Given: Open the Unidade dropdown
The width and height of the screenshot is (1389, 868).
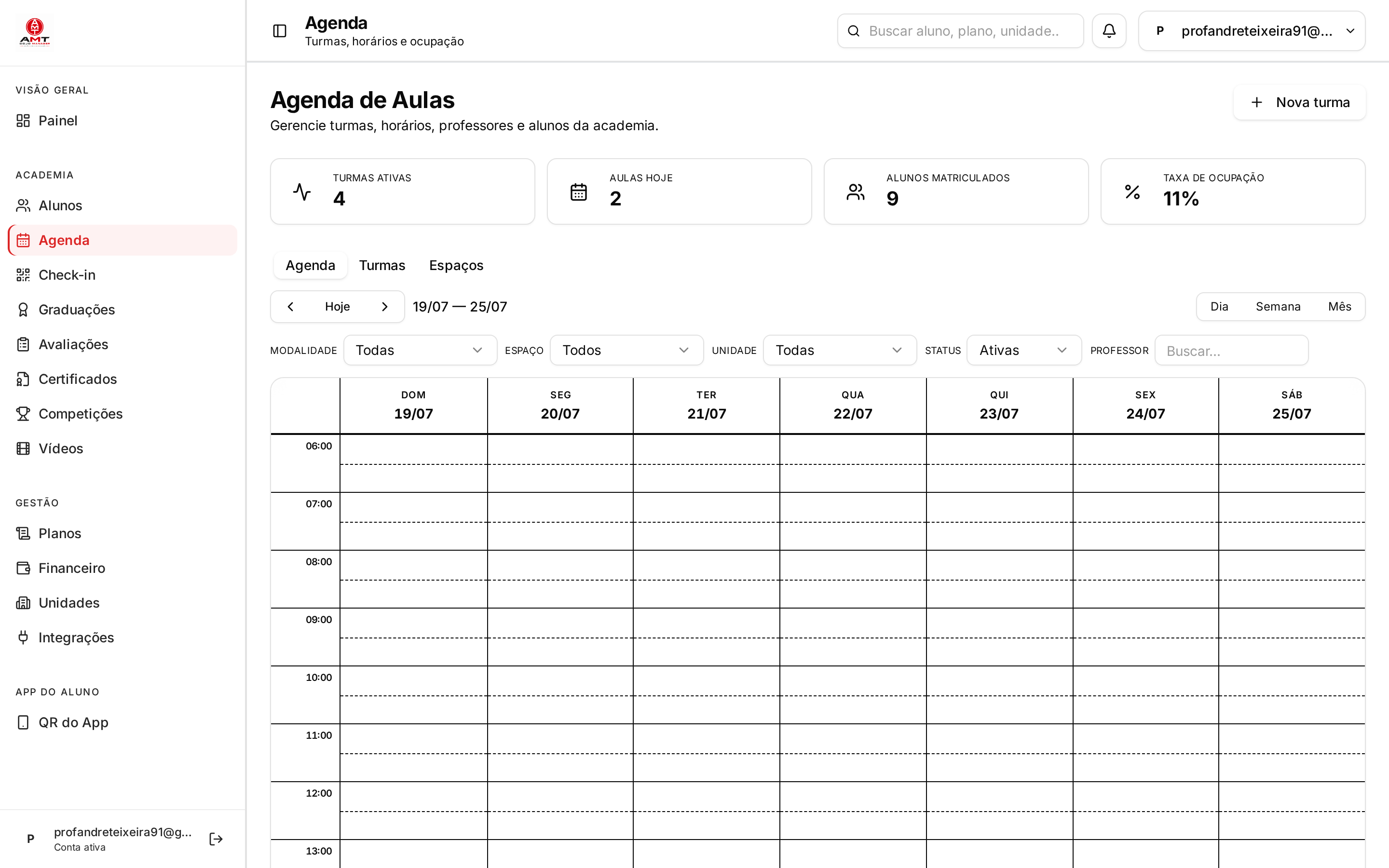Looking at the screenshot, I should 840,350.
